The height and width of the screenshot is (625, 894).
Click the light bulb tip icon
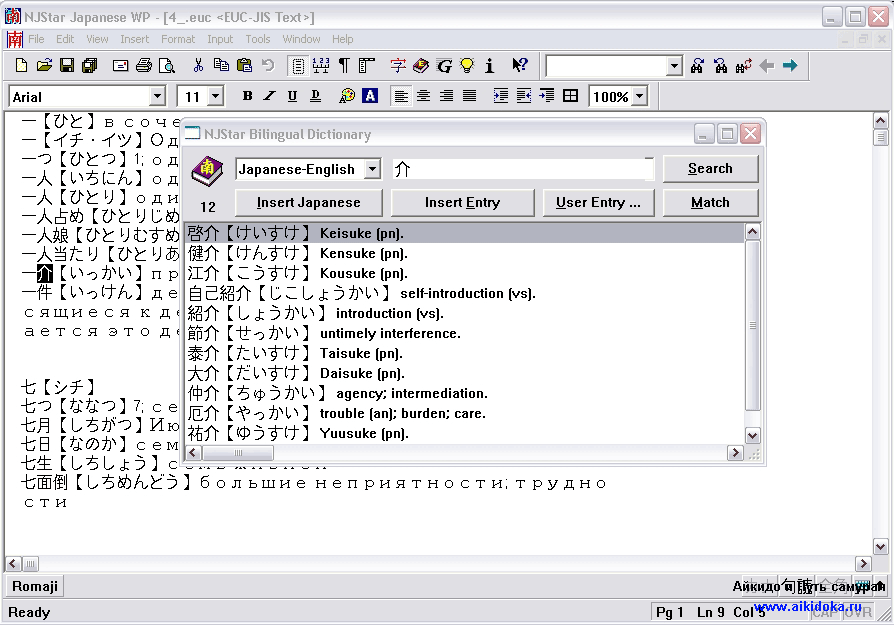click(x=467, y=66)
